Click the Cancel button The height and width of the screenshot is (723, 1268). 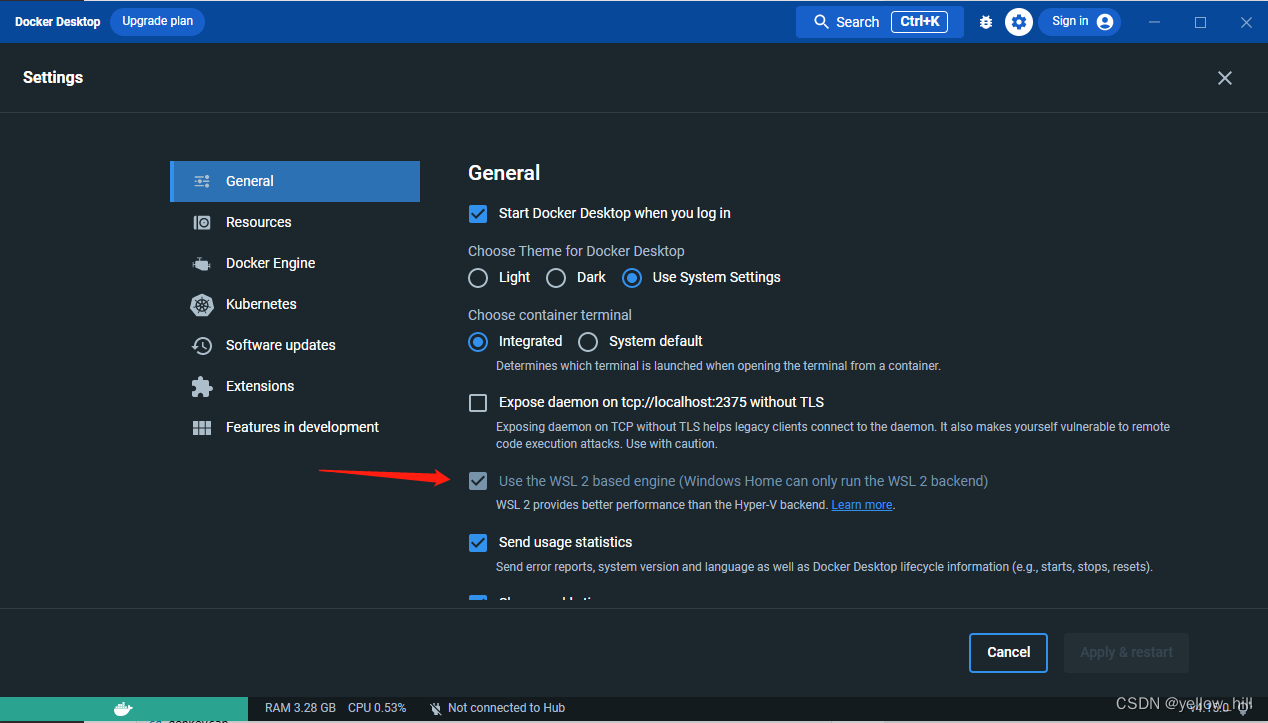[1008, 652]
